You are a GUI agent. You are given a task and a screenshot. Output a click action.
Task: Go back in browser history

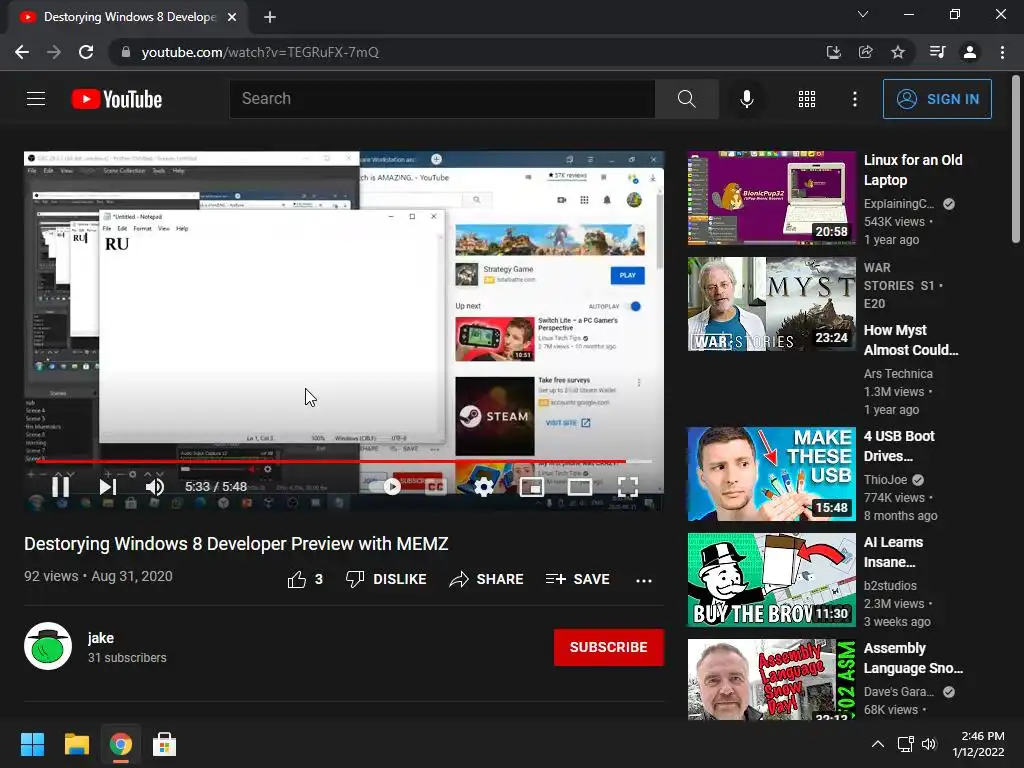[22, 52]
